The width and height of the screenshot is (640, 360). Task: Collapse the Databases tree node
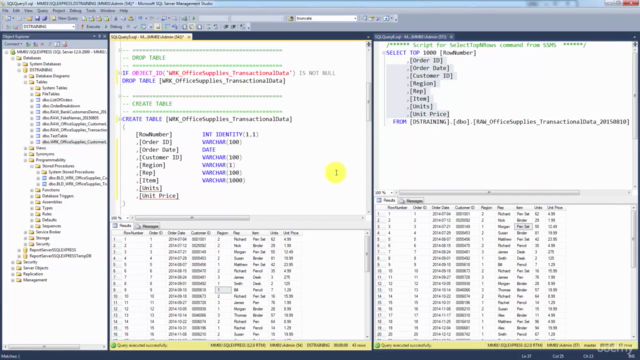point(13,58)
